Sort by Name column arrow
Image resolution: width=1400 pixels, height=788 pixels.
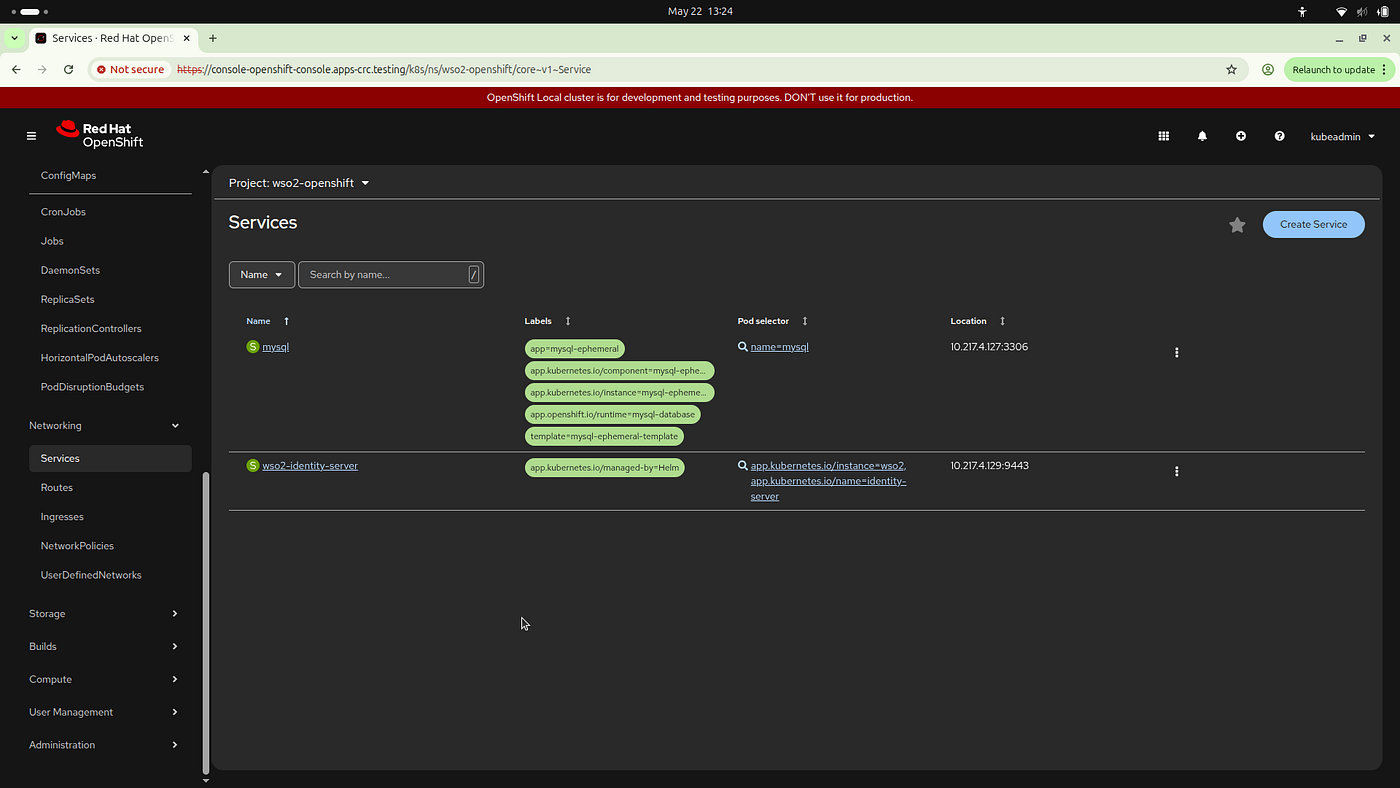287,321
